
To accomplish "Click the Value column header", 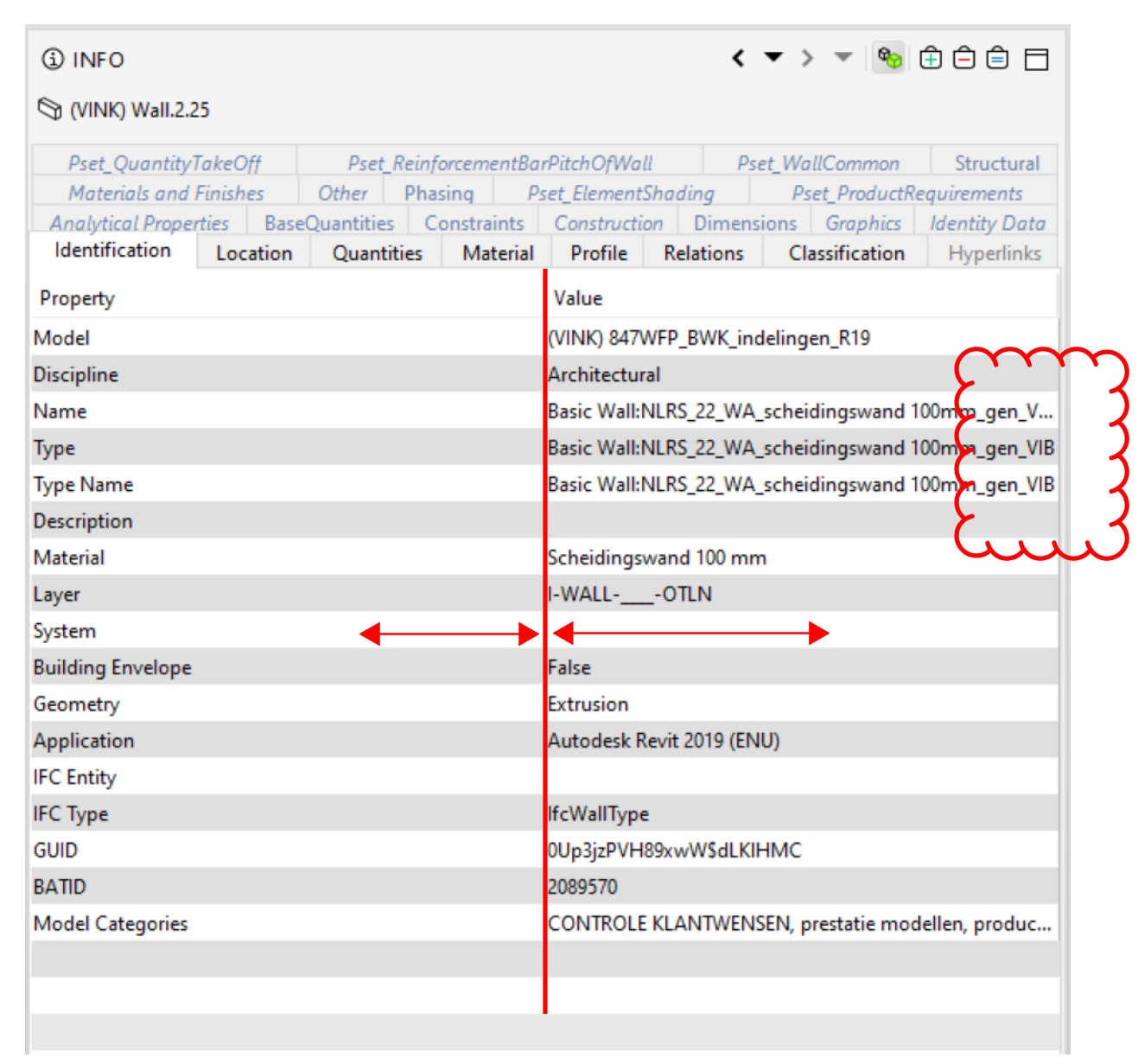I will (x=803, y=298).
